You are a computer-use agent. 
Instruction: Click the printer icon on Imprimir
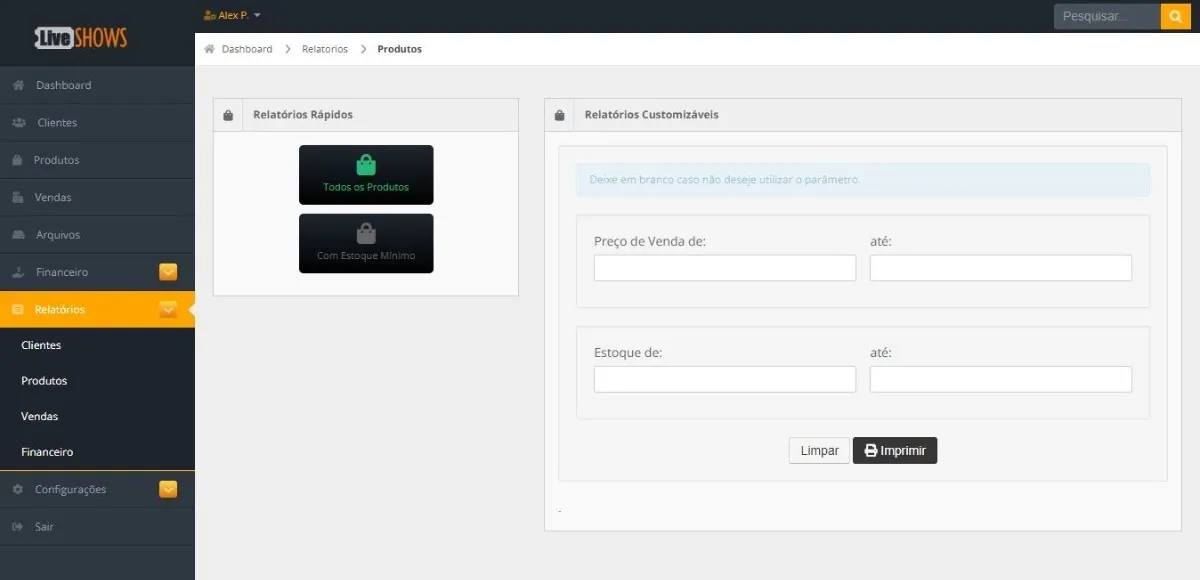pos(871,451)
